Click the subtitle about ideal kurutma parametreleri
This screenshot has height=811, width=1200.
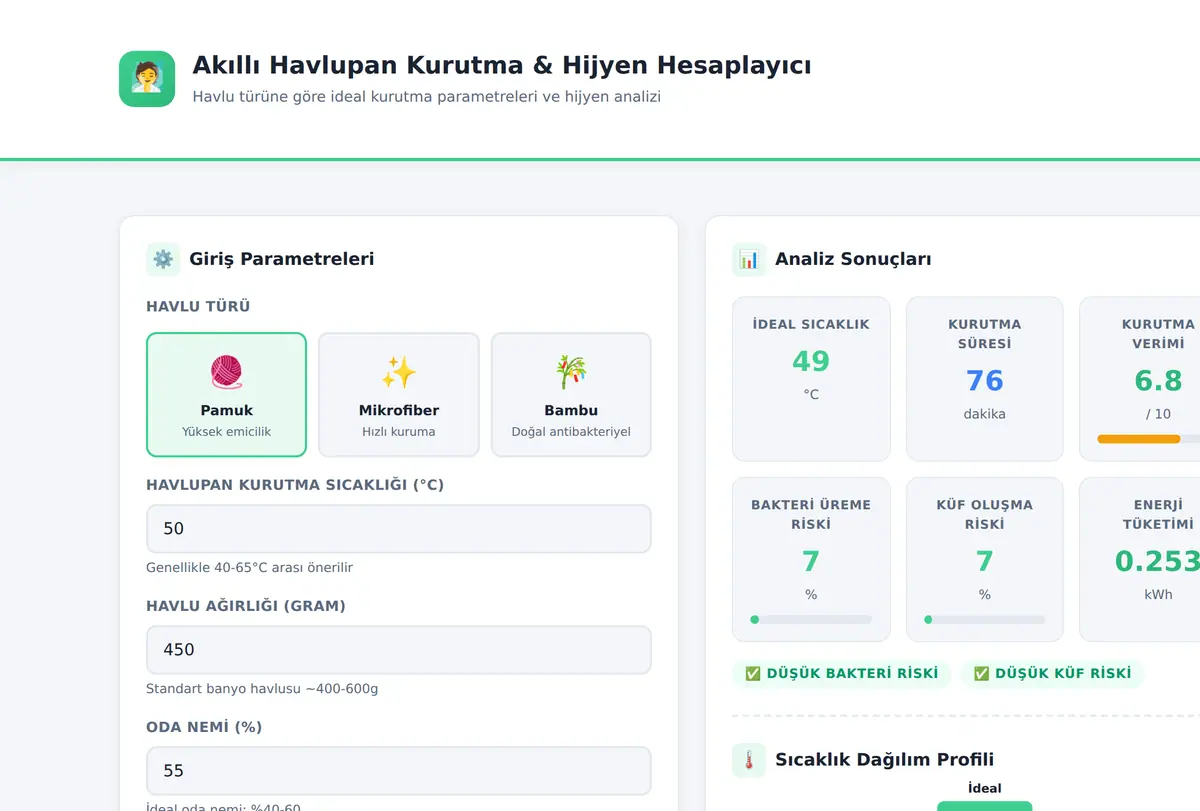427,97
